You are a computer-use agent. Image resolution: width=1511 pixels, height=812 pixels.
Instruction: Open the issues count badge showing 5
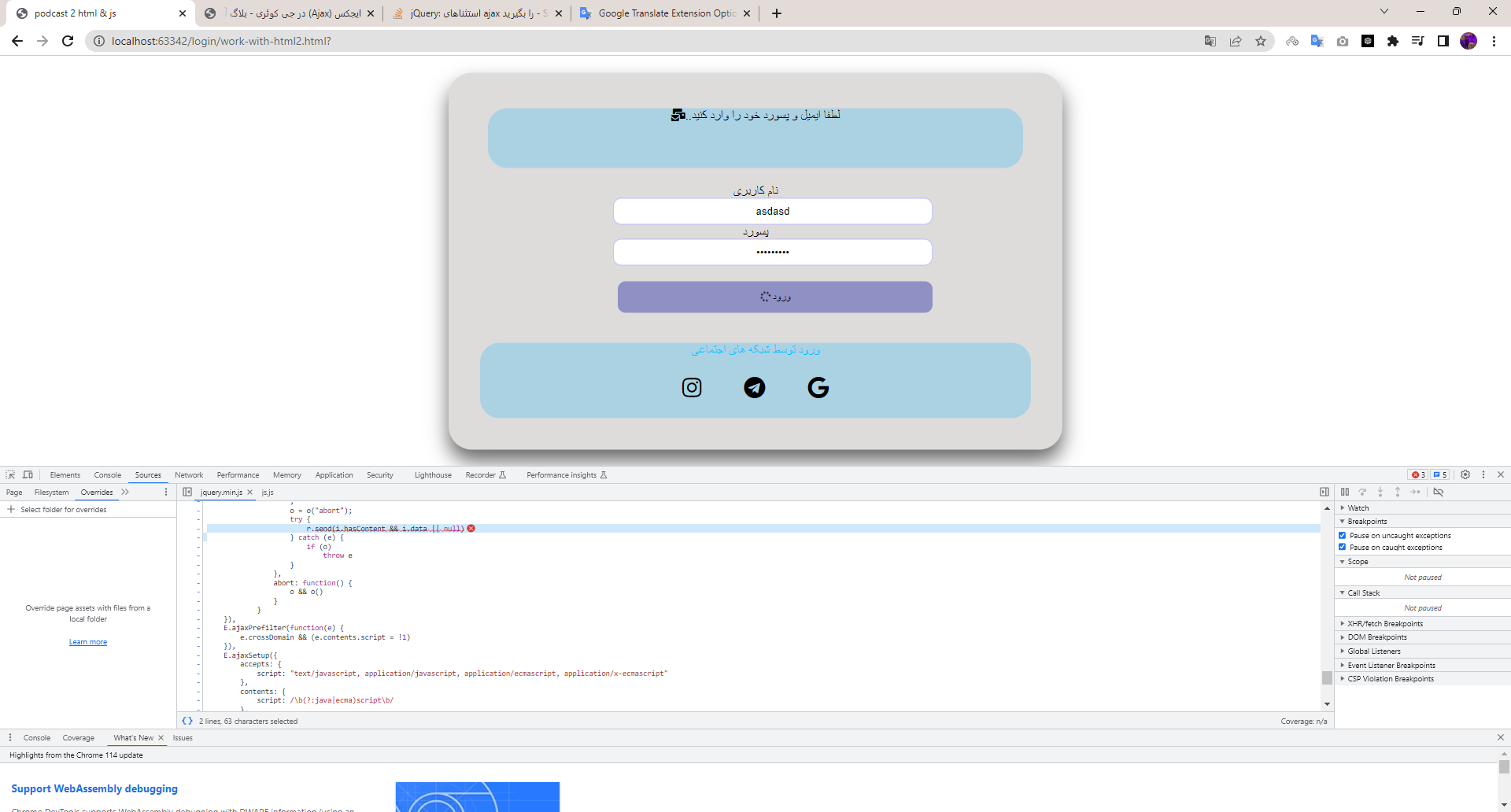tap(1440, 474)
